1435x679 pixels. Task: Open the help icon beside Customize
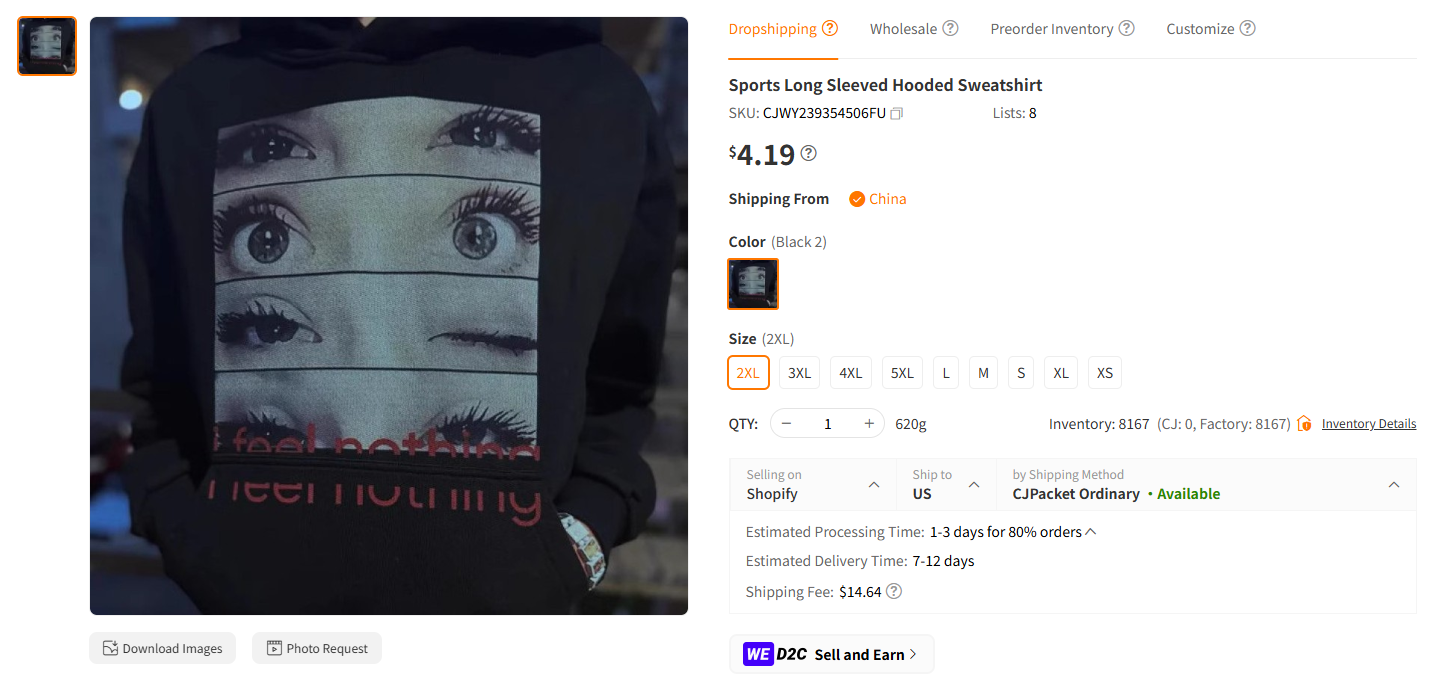pos(1247,28)
